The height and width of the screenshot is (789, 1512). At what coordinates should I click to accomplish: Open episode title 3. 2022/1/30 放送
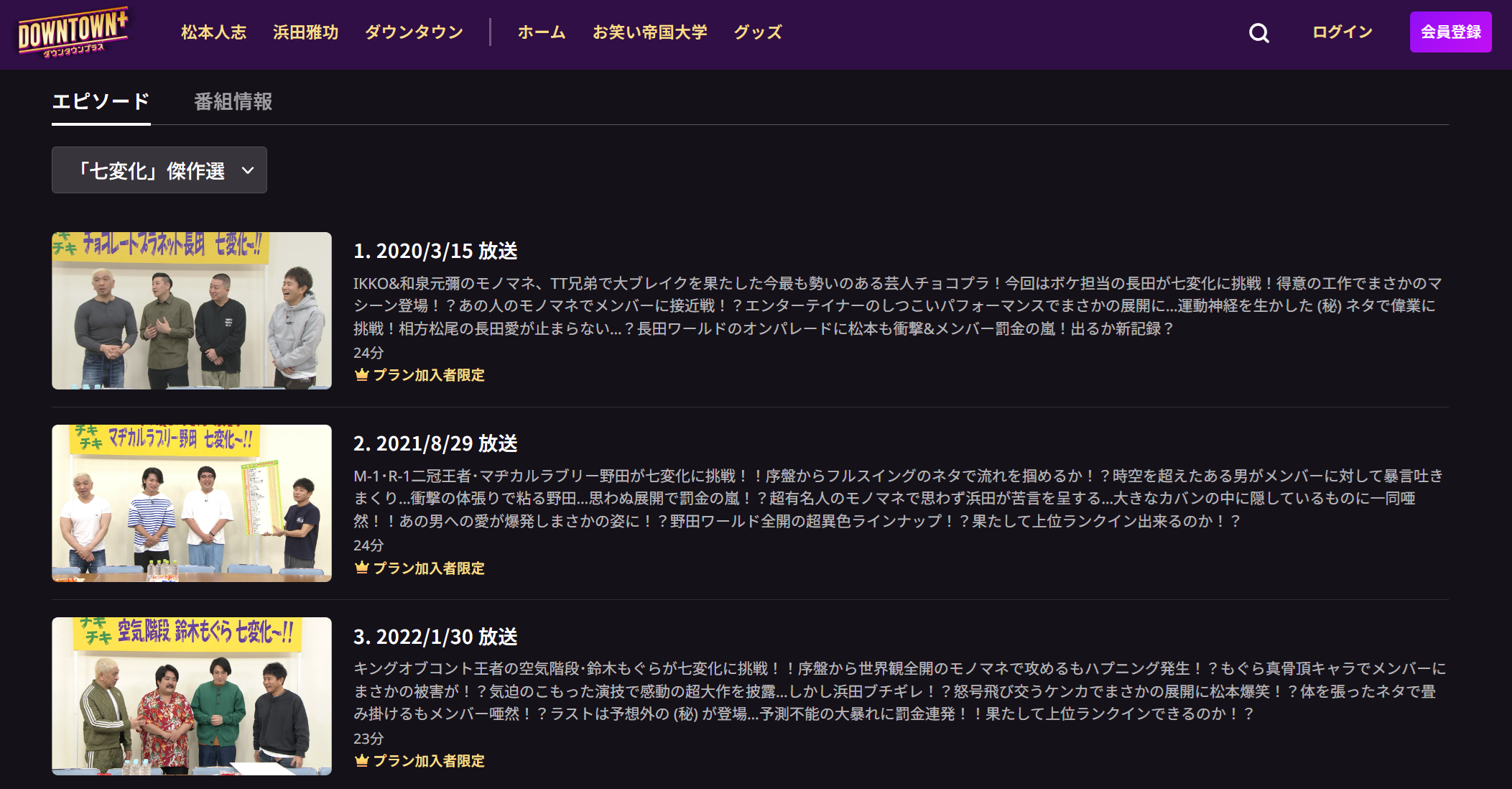coord(435,637)
